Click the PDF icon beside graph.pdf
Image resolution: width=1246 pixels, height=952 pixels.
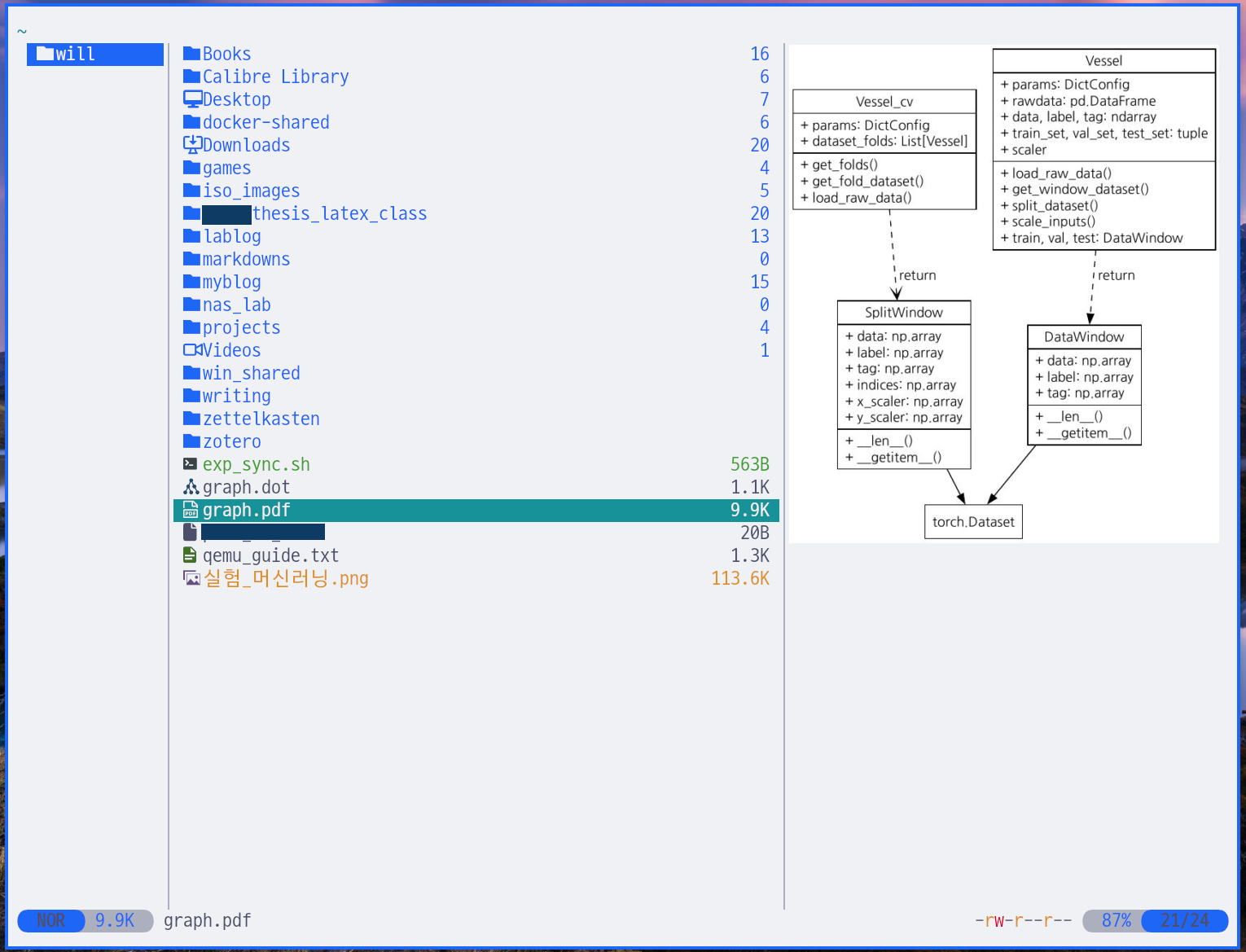pyautogui.click(x=191, y=511)
